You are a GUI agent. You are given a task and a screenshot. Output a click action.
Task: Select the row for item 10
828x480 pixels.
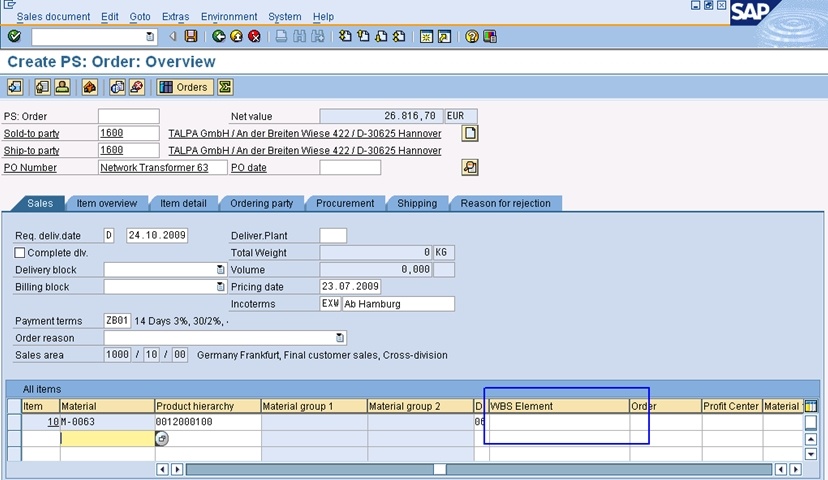tap(13, 423)
